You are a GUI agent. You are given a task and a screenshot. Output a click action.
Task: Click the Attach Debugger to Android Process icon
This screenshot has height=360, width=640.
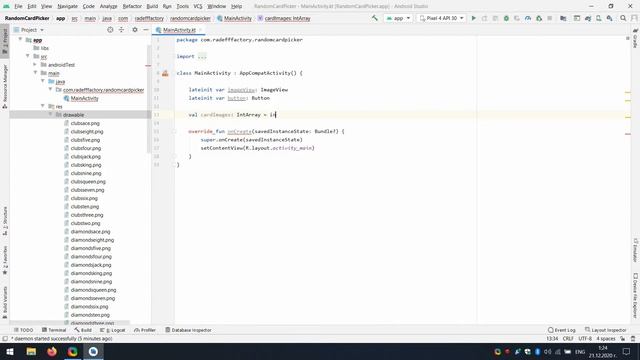tap(539, 18)
